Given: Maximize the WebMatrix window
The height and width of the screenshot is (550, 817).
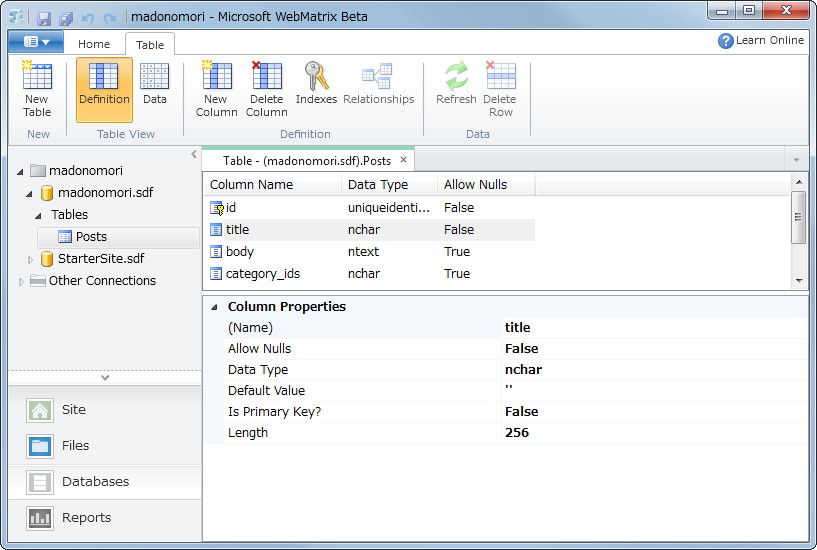Looking at the screenshot, I should click(749, 11).
